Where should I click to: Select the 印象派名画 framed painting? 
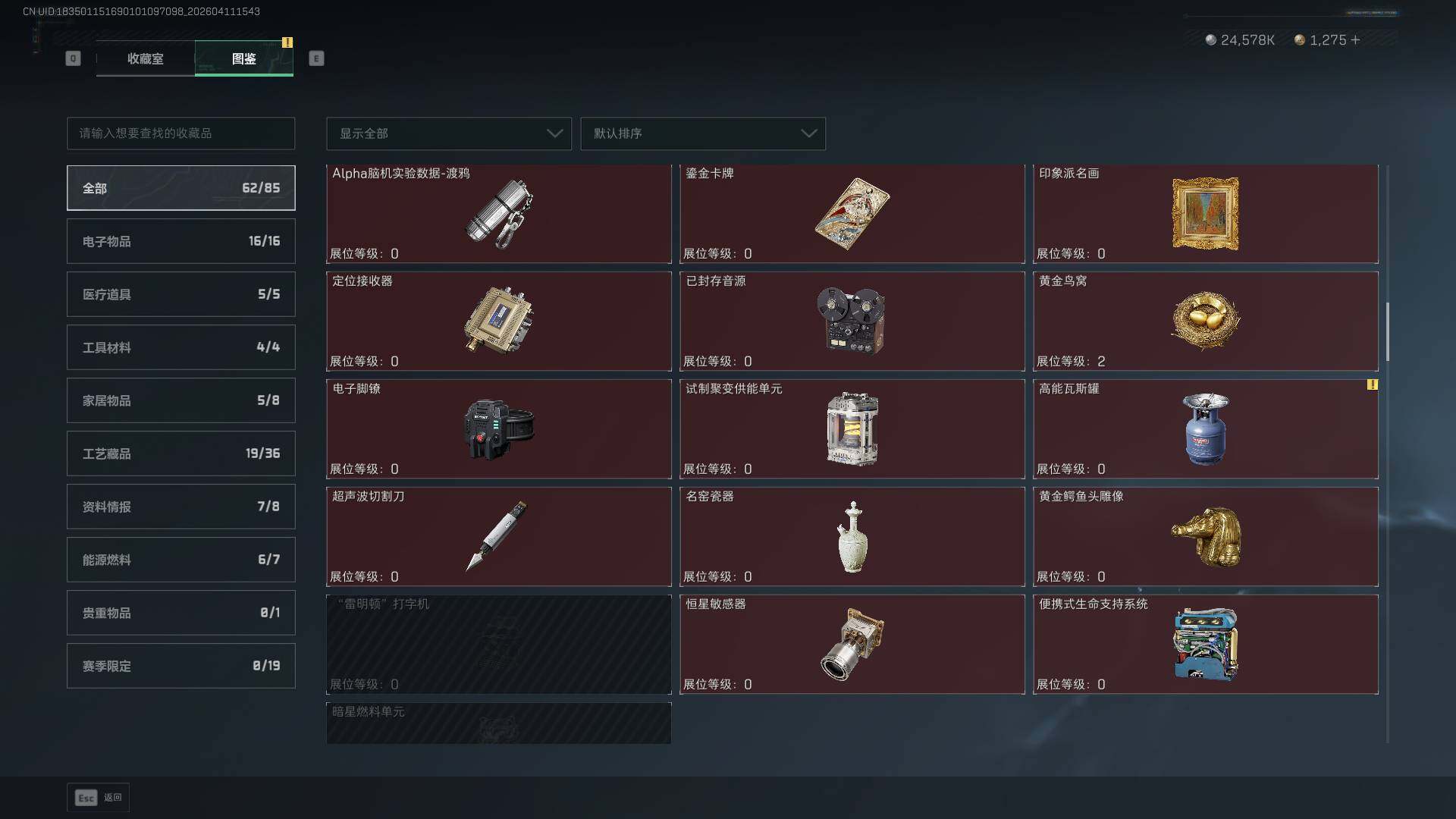point(1205,214)
